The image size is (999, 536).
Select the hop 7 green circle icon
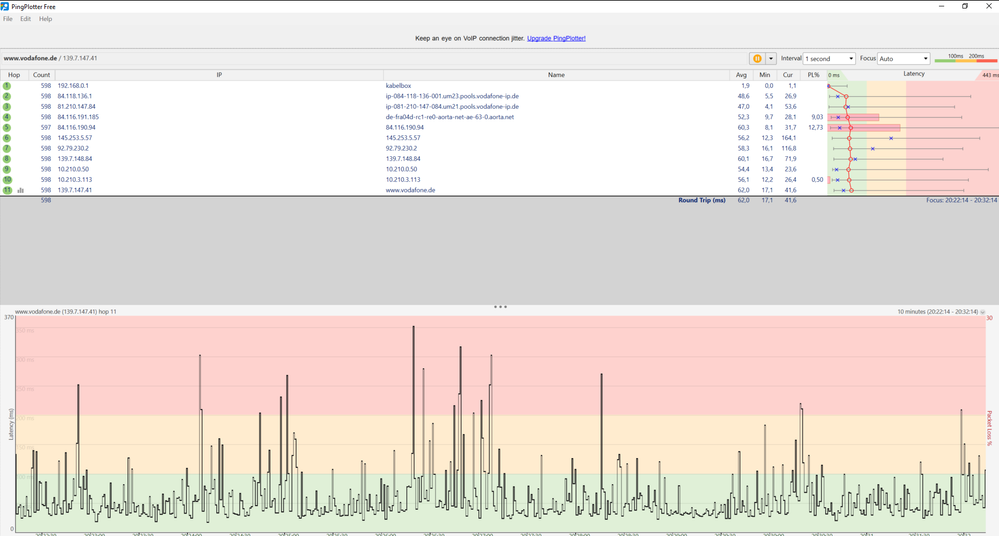point(7,148)
